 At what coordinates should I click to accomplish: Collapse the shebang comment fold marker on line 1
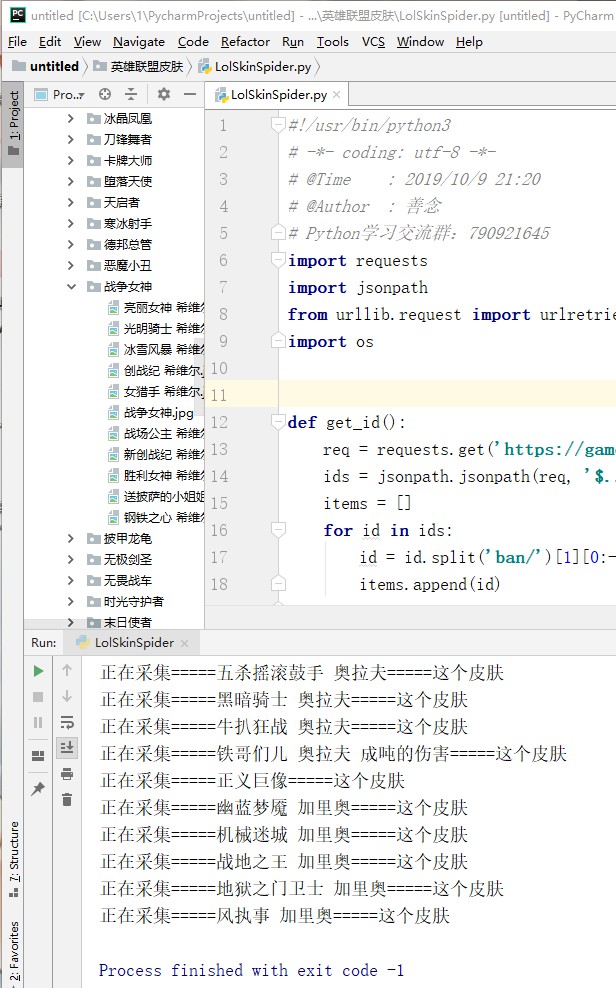click(278, 124)
